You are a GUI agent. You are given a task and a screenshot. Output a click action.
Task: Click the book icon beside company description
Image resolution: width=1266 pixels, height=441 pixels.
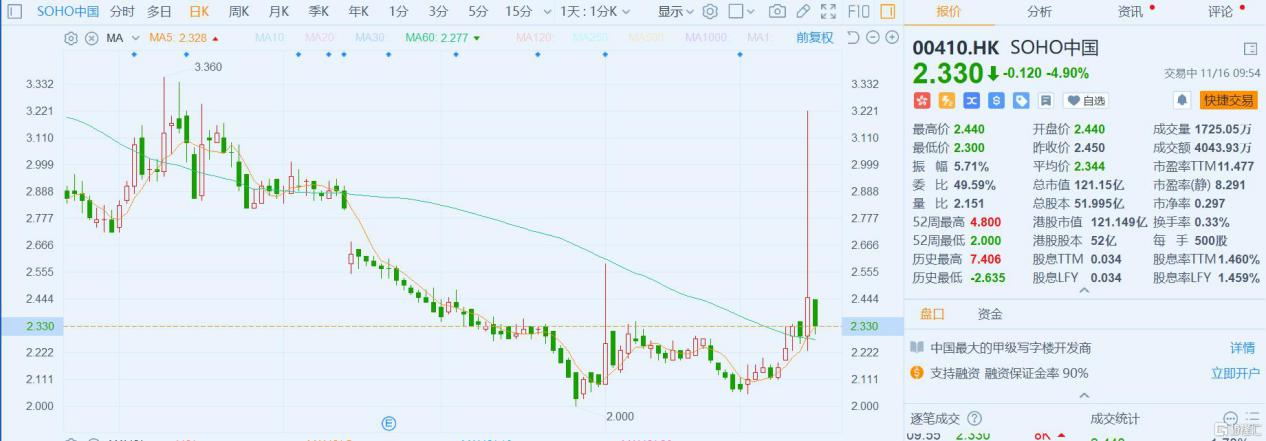pyautogui.click(x=917, y=348)
